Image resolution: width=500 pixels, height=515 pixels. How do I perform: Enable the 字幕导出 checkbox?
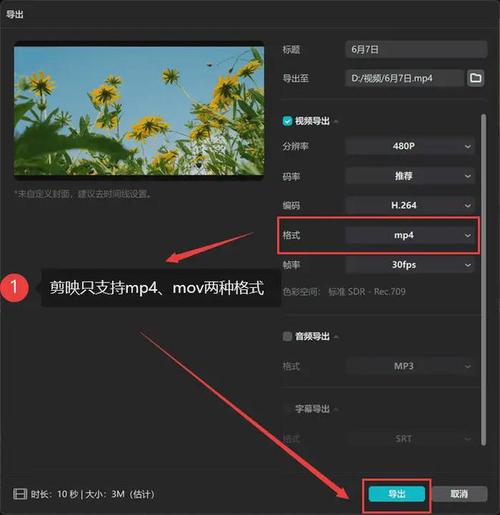(x=287, y=409)
